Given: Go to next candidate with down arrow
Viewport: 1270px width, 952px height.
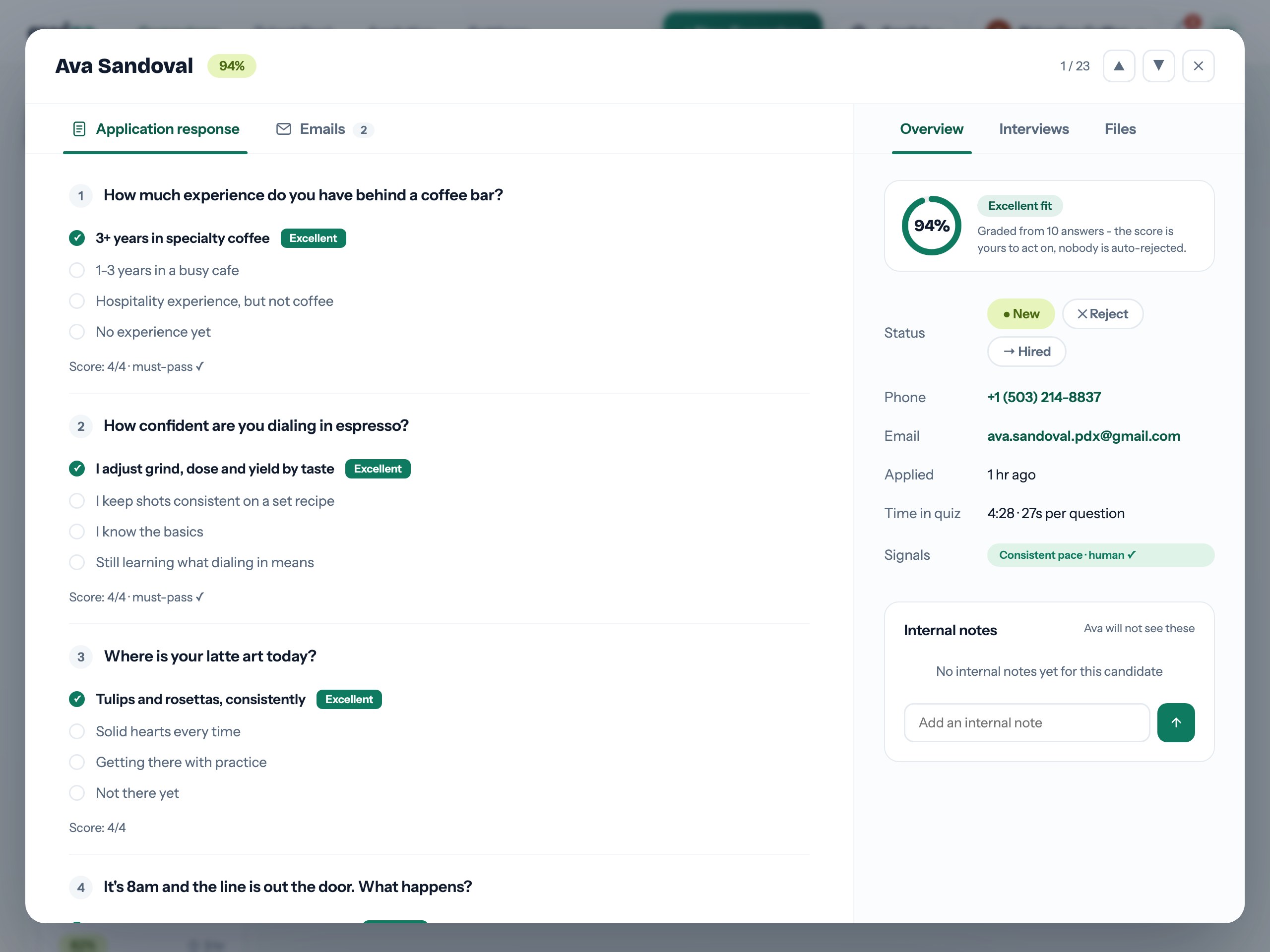Looking at the screenshot, I should pyautogui.click(x=1158, y=66).
